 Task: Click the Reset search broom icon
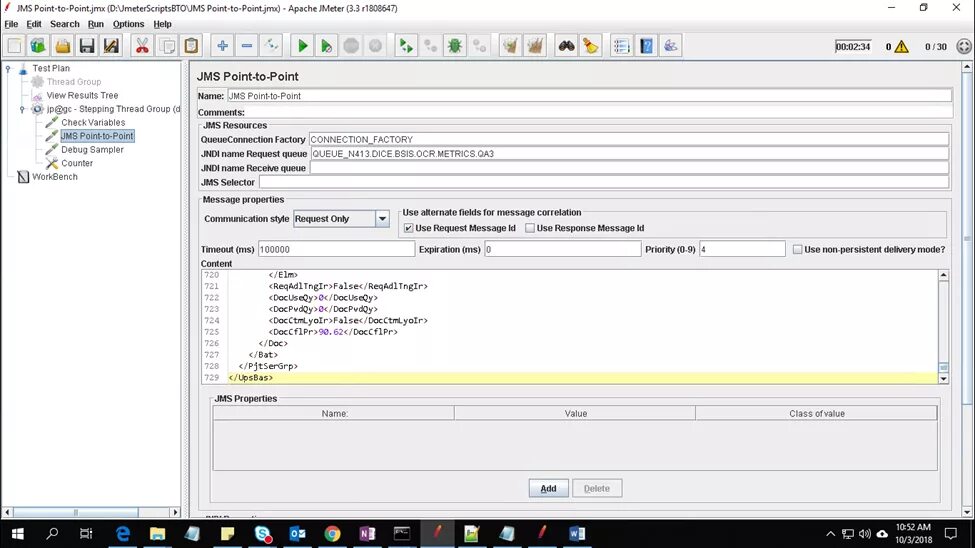pyautogui.click(x=590, y=45)
